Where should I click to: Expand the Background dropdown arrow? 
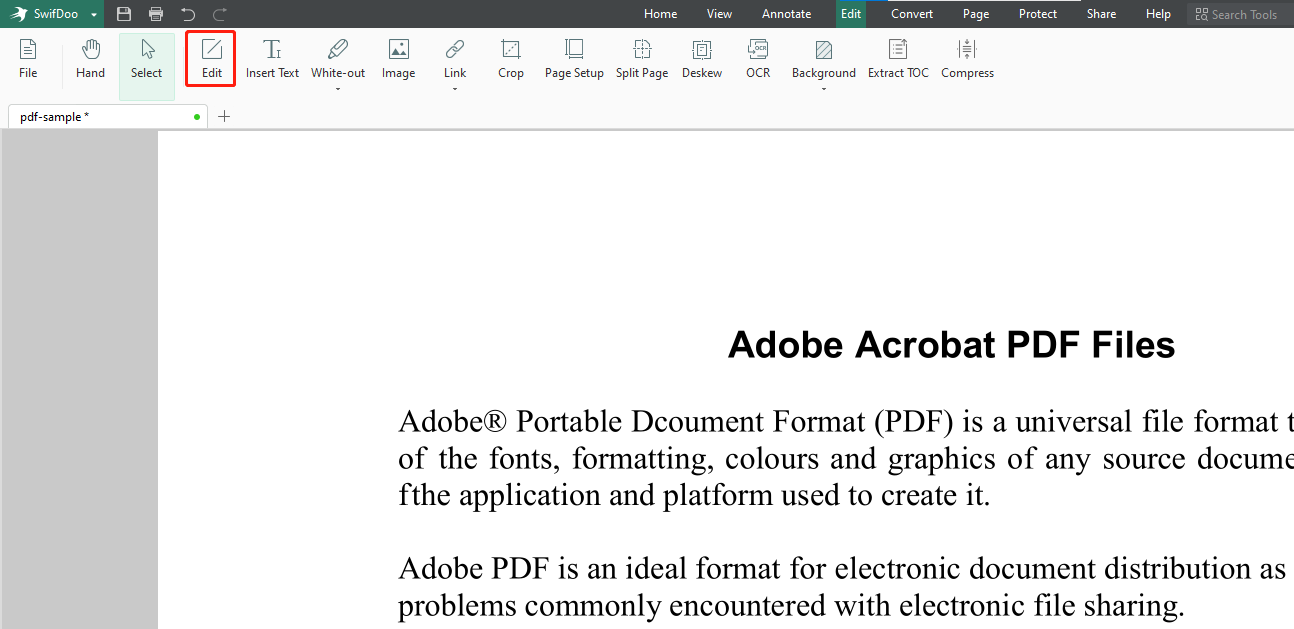(x=824, y=89)
